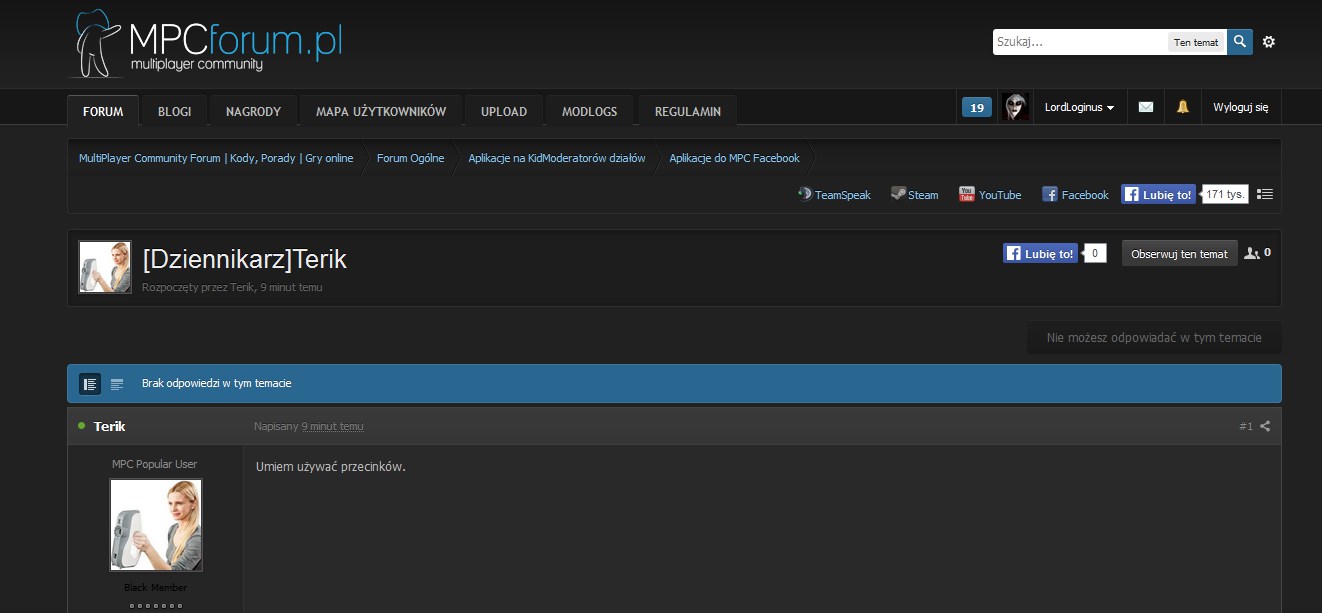This screenshot has width=1322, height=613.
Task: Click 'Nie możesz odpowiadać w tym temacie' button
Action: tap(1154, 338)
